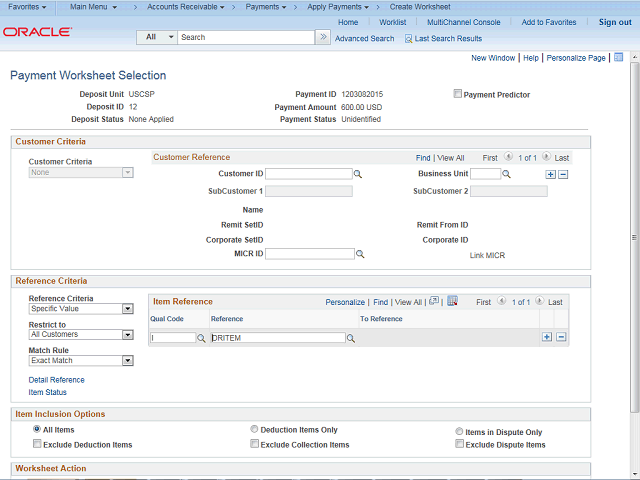Open the Qual Code lookup icon
The width and height of the screenshot is (640, 480).
[201, 338]
